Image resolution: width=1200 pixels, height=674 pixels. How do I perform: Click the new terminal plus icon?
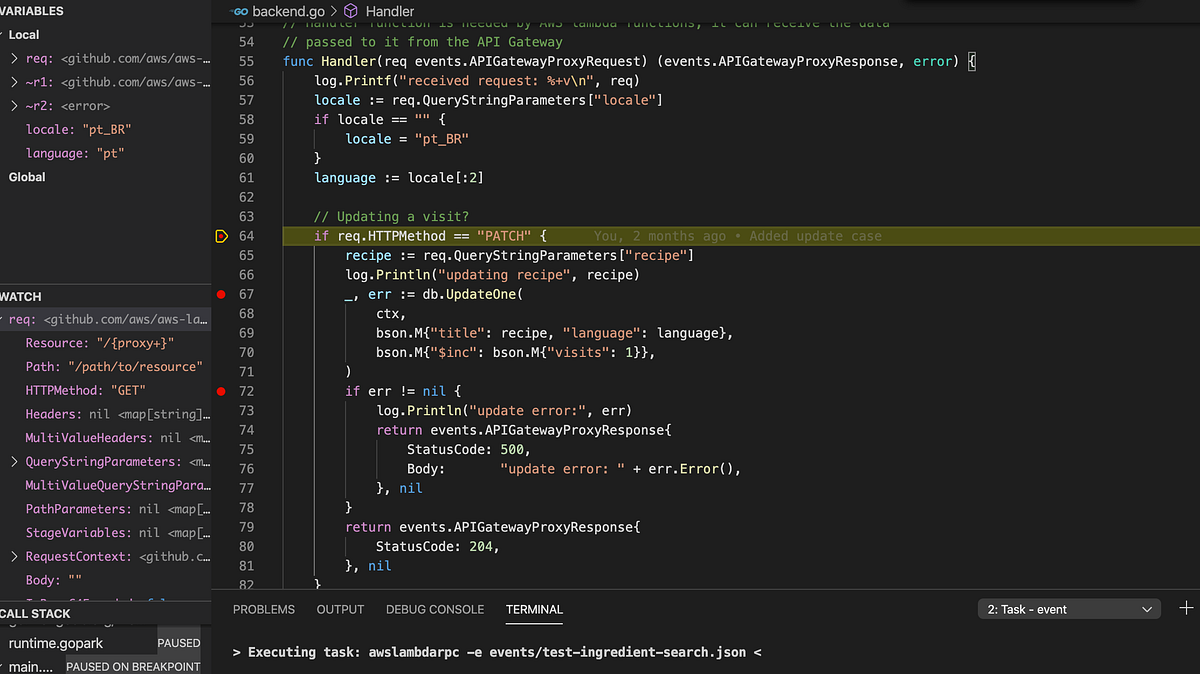click(x=1186, y=608)
